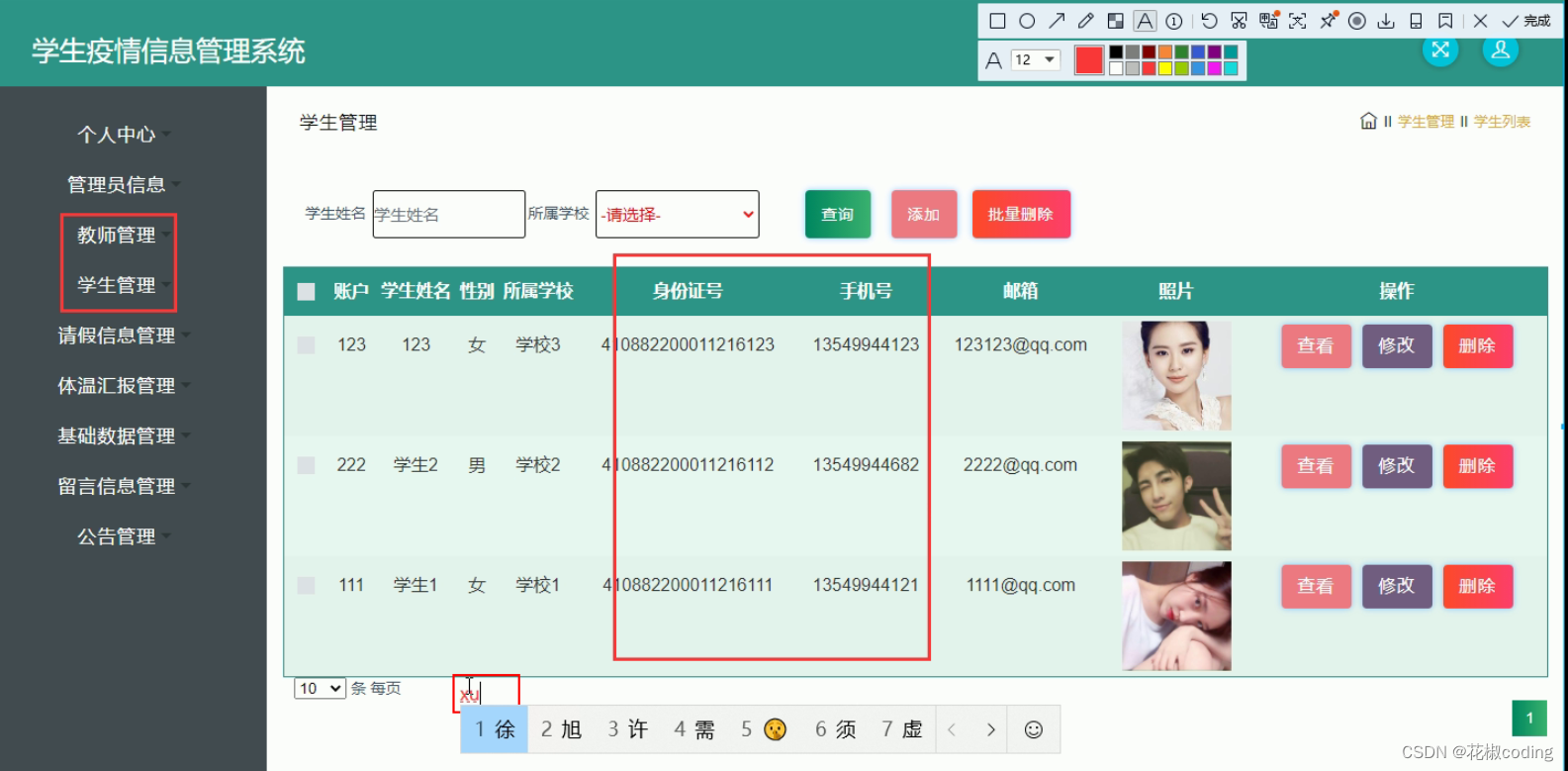Screen dimensions: 1568x771
Task: Toggle the select-all checkbox in table header
Action: 306,291
